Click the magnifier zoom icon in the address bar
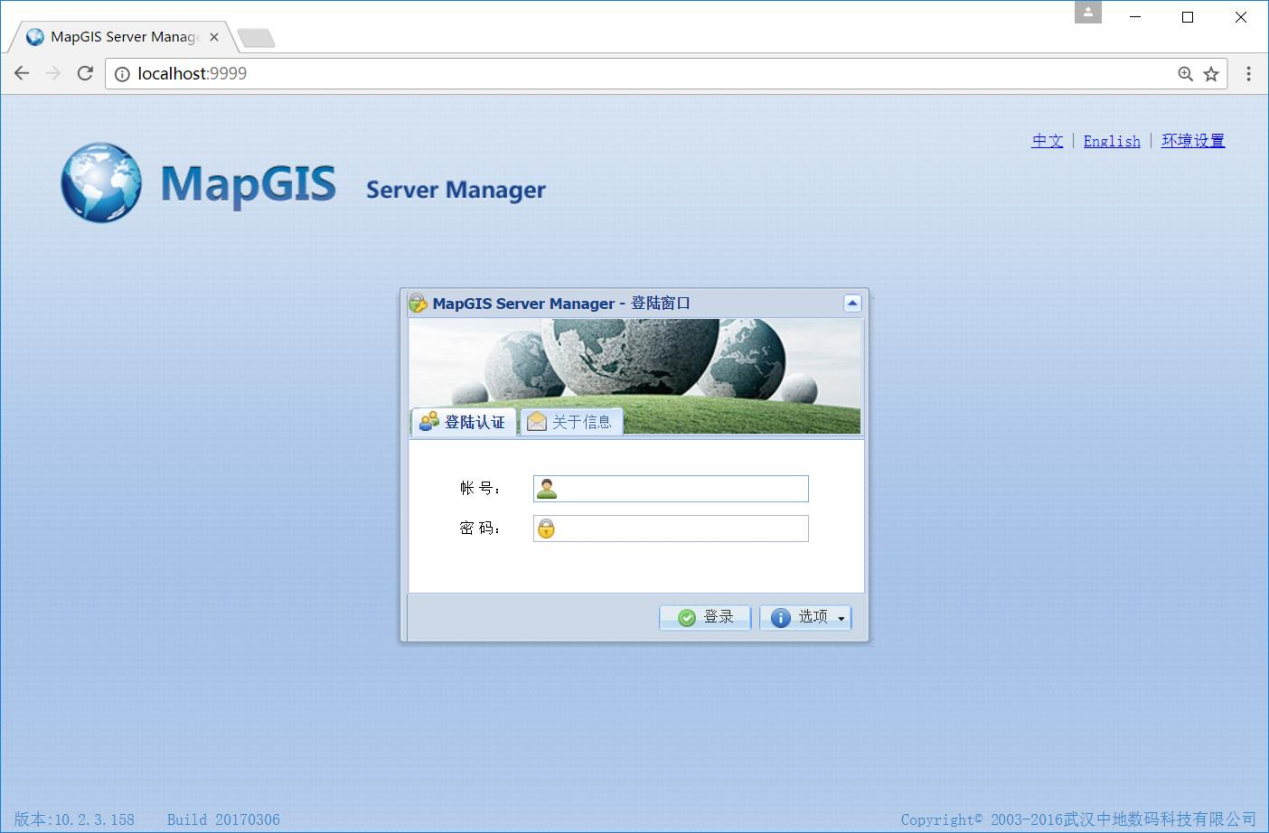This screenshot has height=833, width=1269. point(1185,73)
